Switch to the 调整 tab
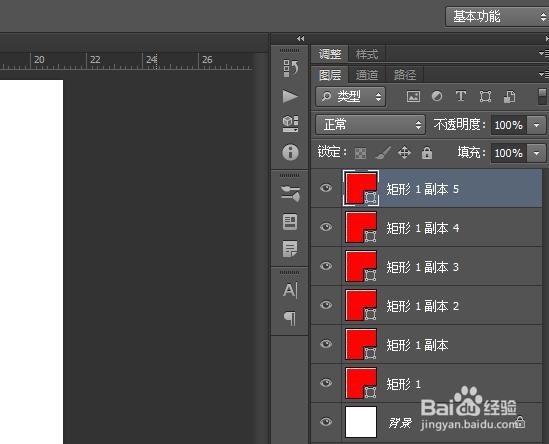 pos(329,54)
